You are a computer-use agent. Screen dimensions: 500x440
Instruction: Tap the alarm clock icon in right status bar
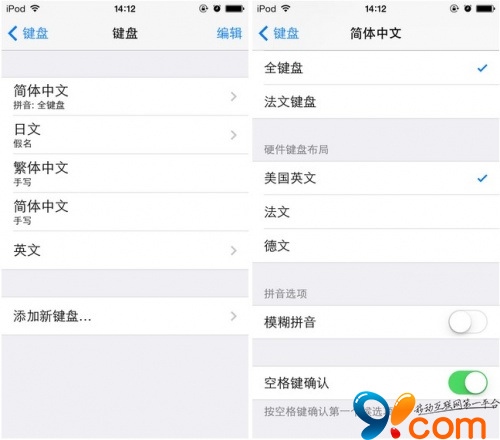point(468,8)
